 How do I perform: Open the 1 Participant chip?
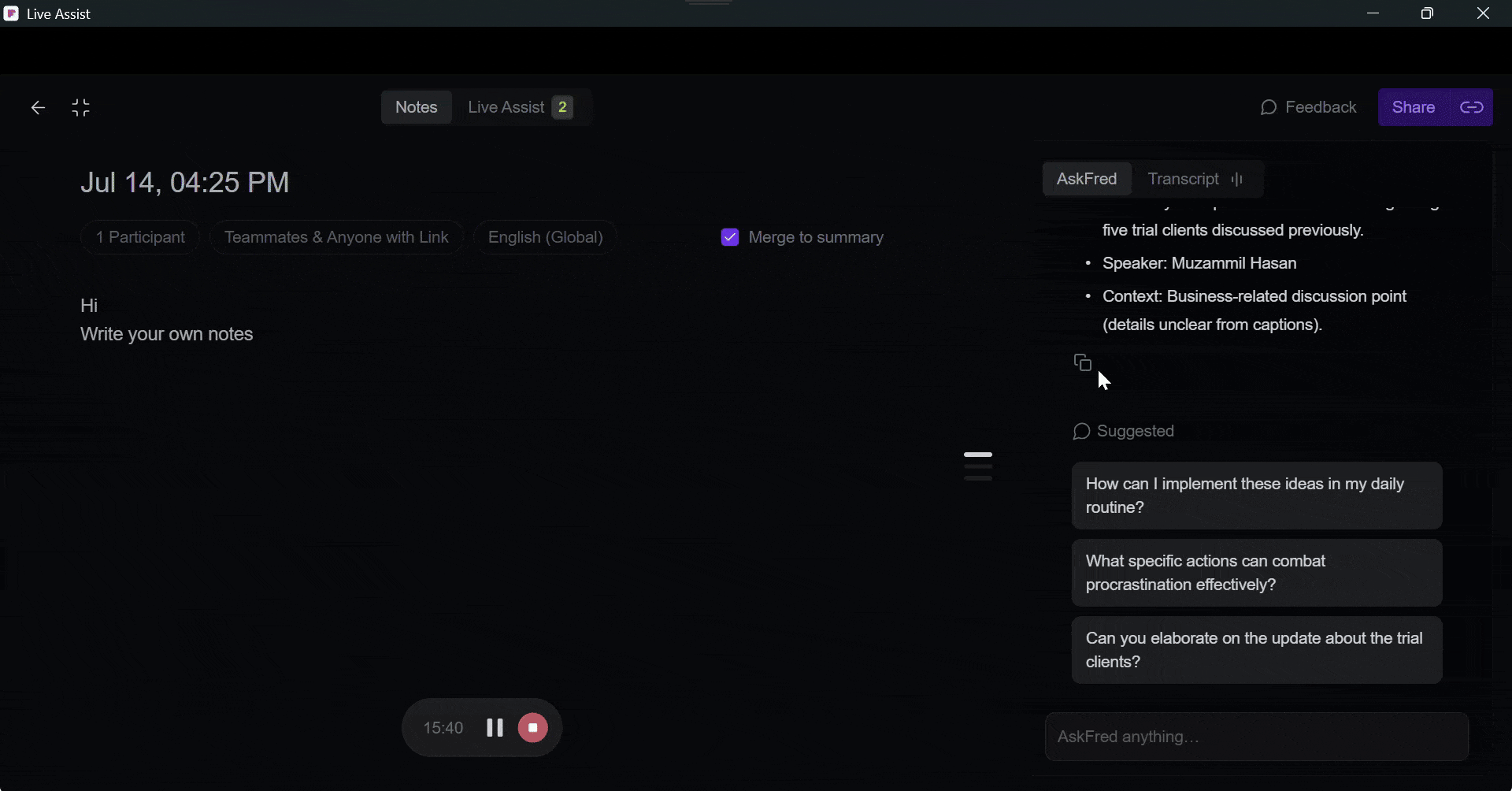pyautogui.click(x=140, y=237)
